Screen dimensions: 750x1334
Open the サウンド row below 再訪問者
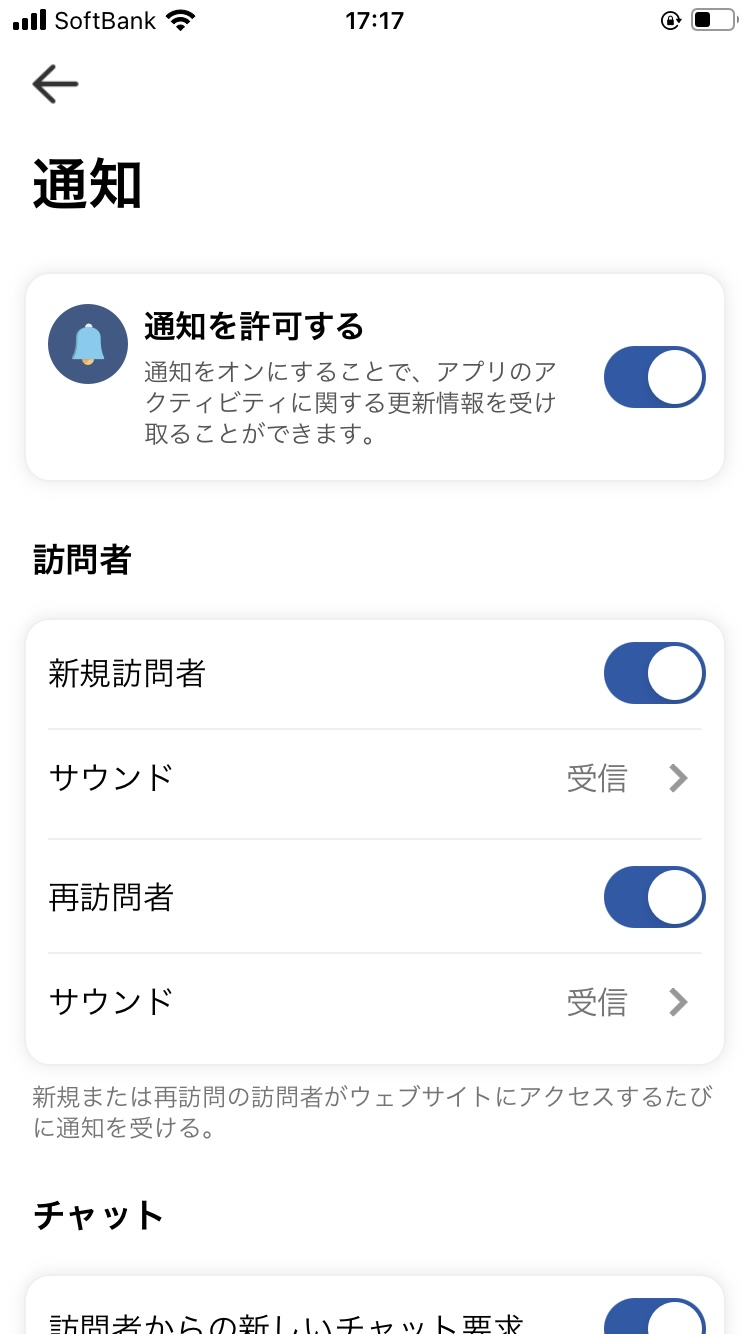tap(111, 1001)
